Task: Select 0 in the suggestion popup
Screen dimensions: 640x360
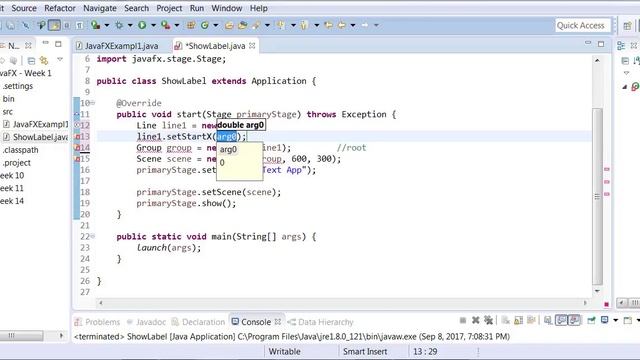Action: 222,162
